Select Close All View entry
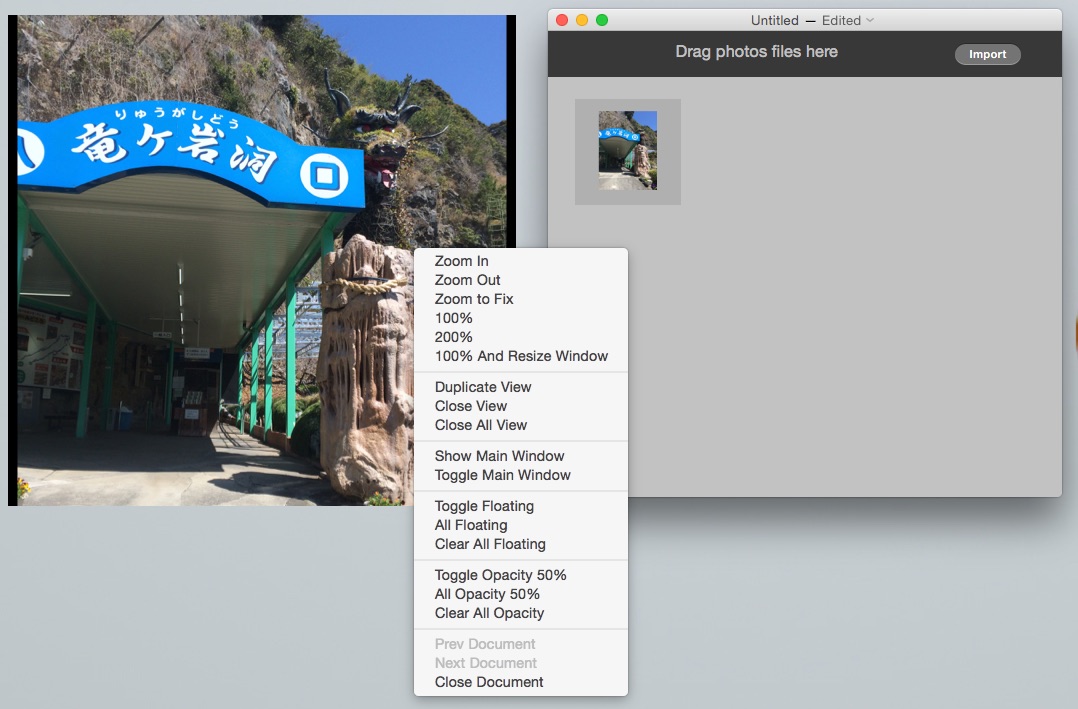 [520, 426]
